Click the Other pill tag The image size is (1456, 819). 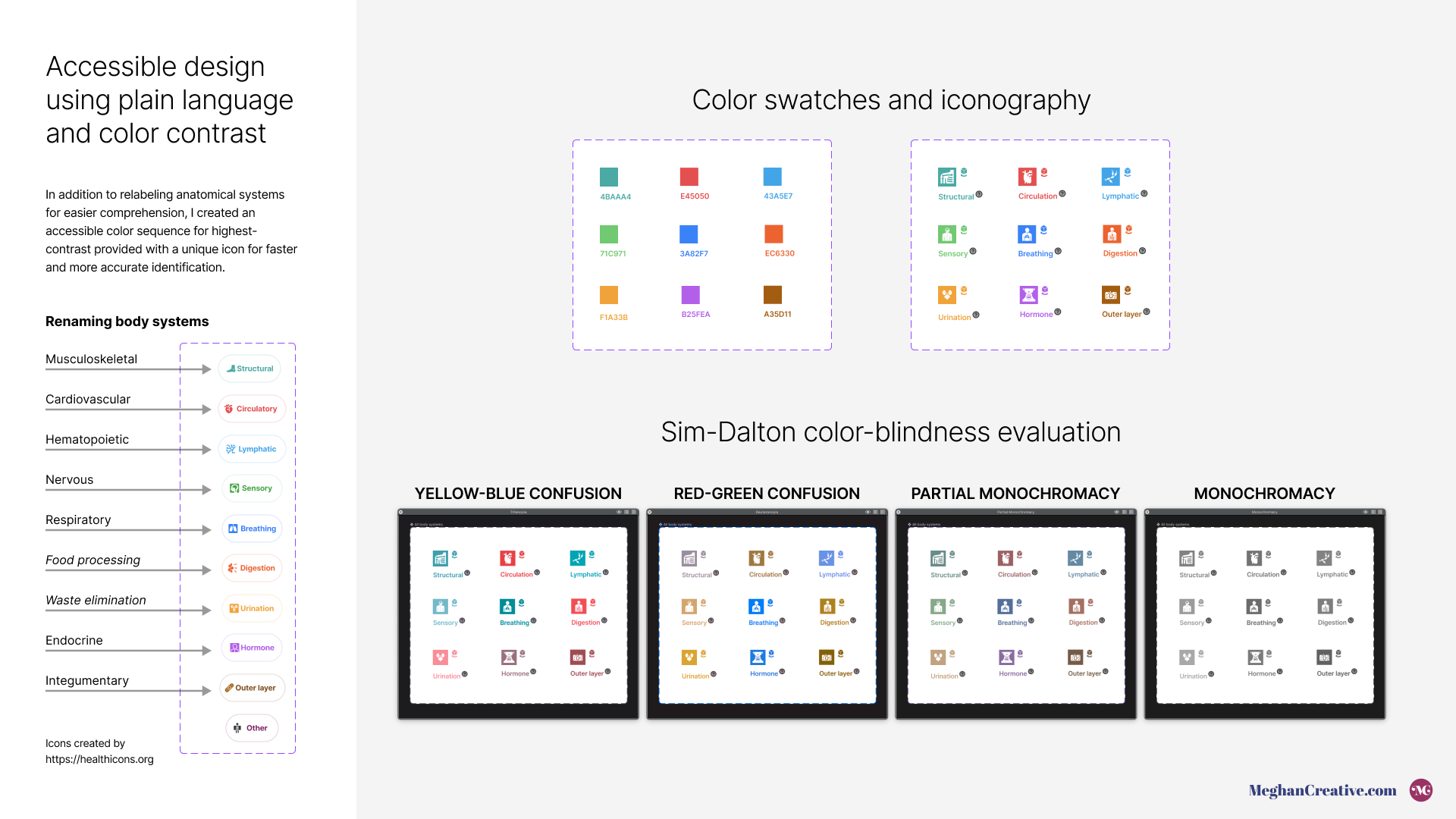click(252, 728)
